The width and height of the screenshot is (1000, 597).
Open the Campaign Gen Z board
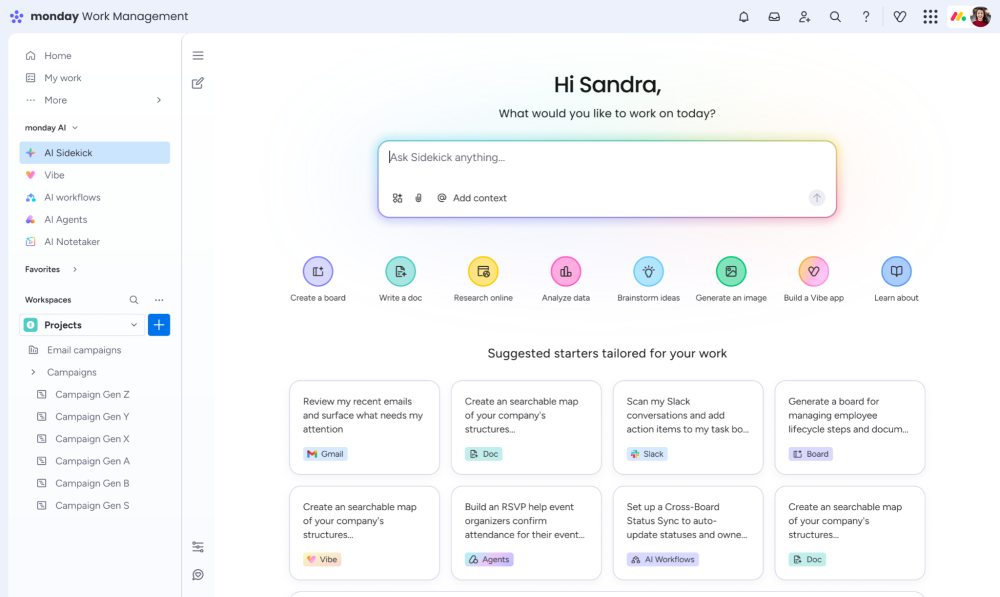point(92,395)
